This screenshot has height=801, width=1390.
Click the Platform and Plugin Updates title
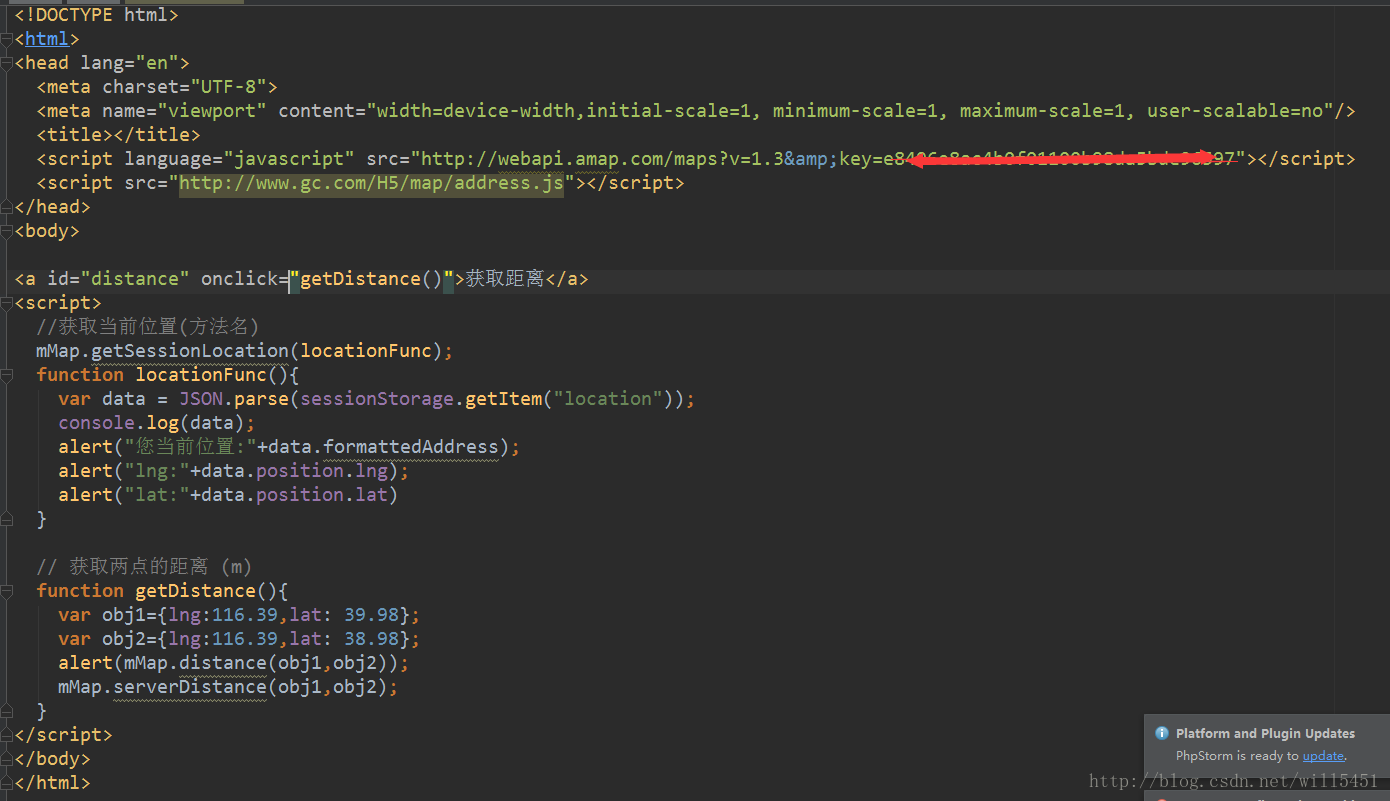(x=1265, y=733)
